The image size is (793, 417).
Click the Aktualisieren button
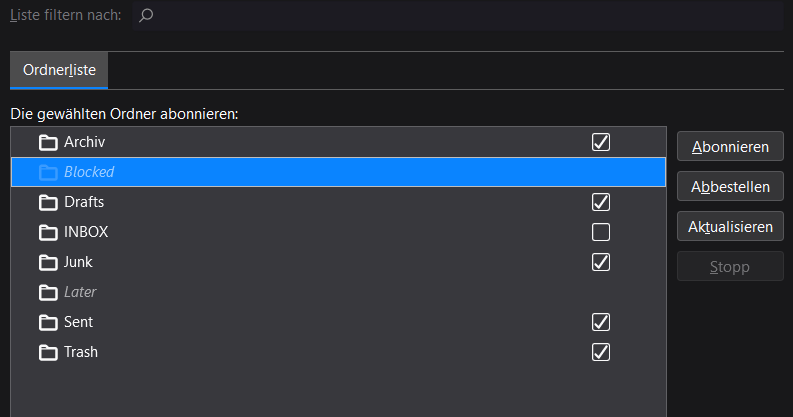[x=730, y=226]
